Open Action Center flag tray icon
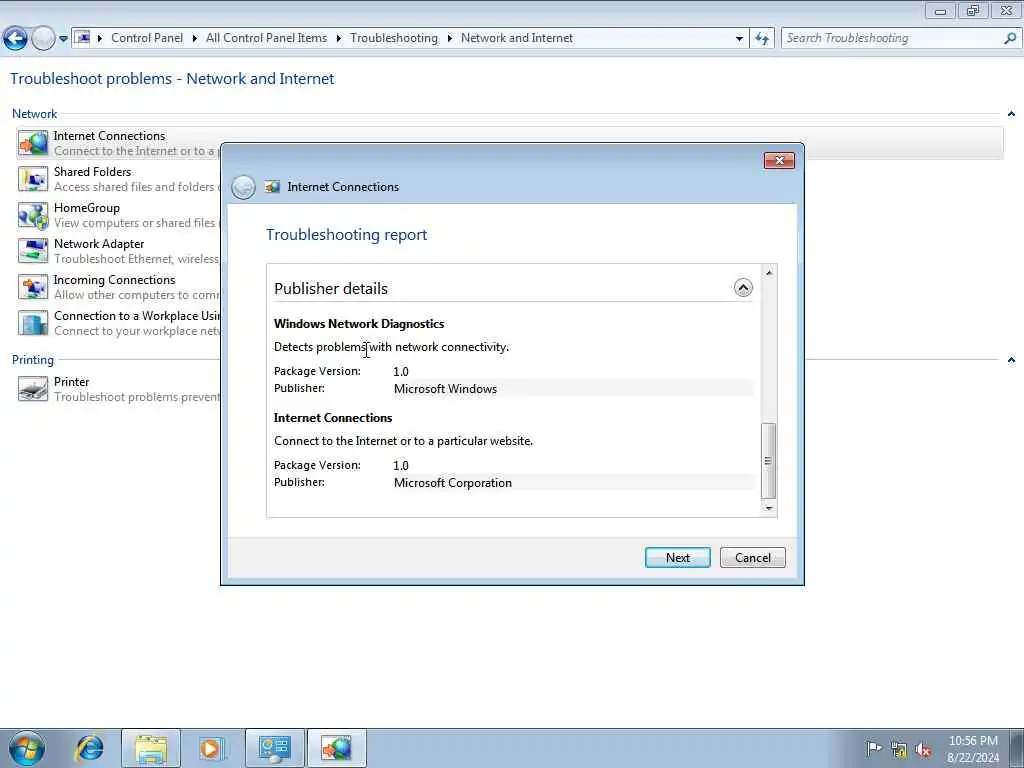The image size is (1024, 768). [873, 748]
